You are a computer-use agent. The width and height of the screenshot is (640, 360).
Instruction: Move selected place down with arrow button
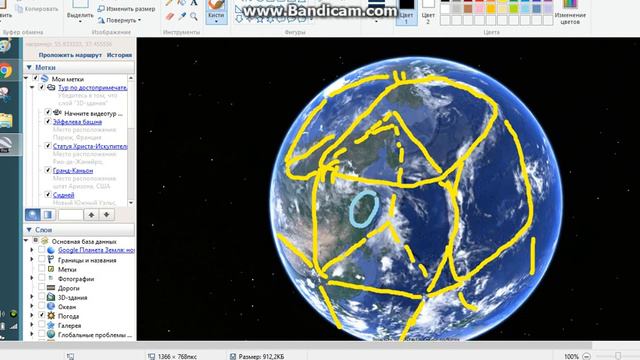[x=107, y=215]
